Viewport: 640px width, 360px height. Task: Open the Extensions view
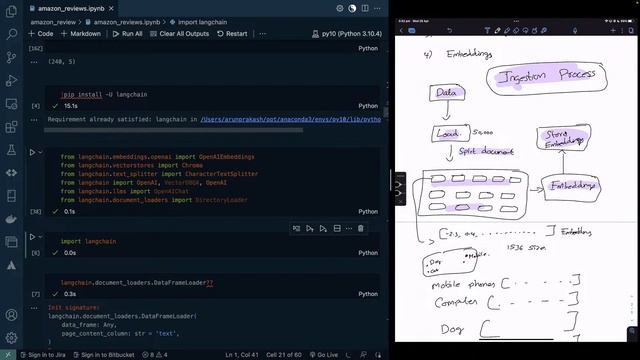(11, 127)
